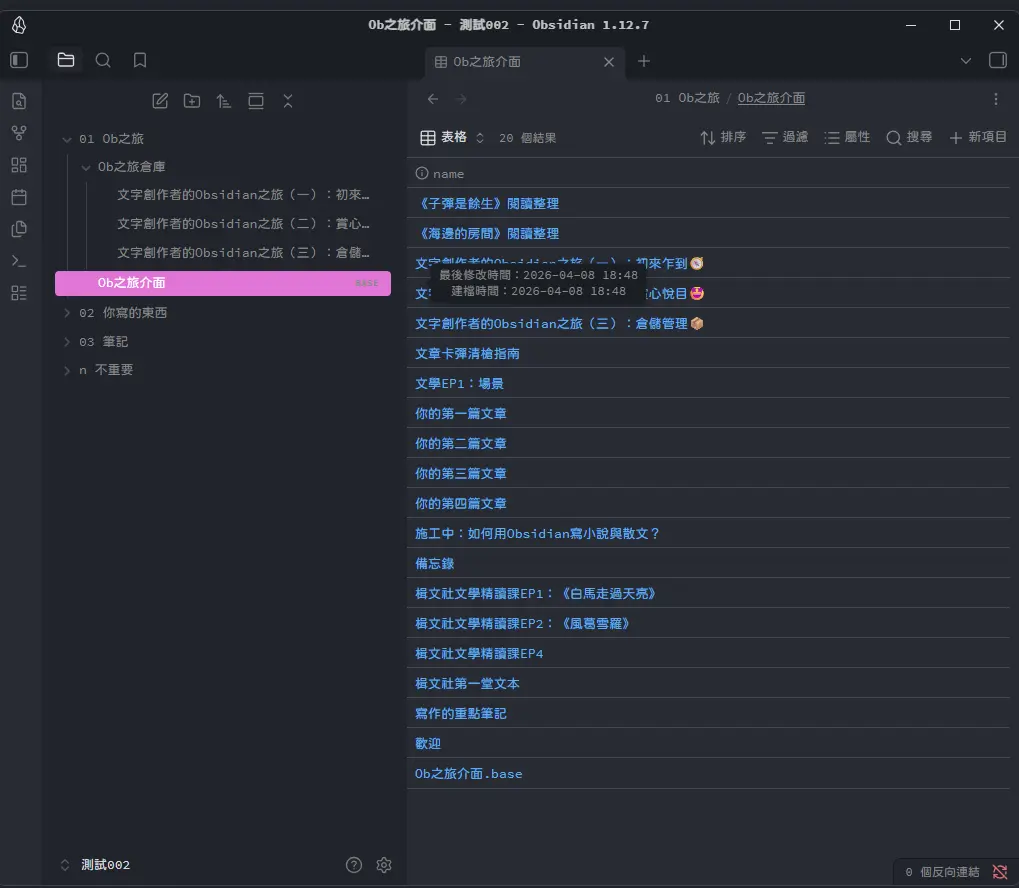
Task: Click the 新項目 button
Action: [977, 137]
